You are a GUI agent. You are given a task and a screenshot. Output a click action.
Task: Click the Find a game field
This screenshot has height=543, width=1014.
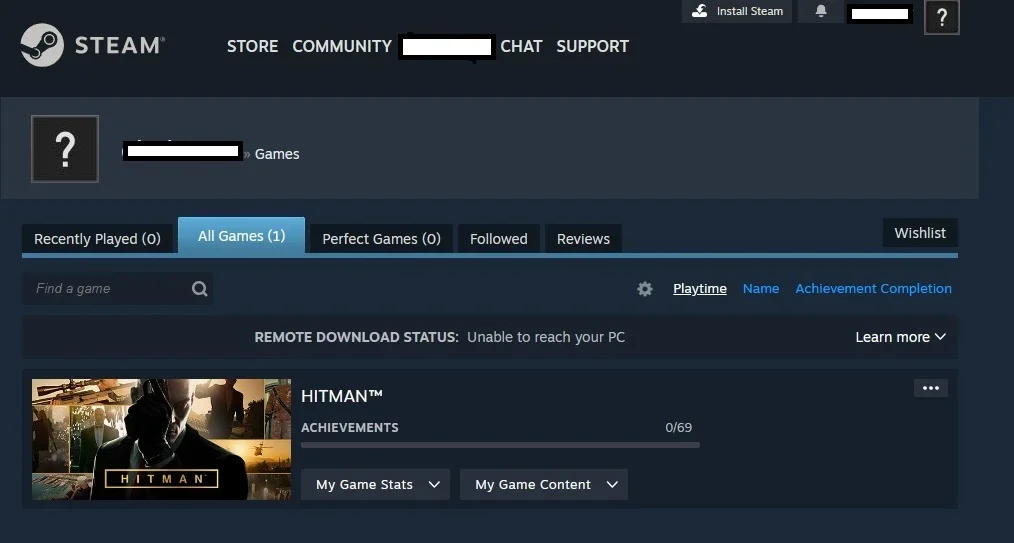117,289
